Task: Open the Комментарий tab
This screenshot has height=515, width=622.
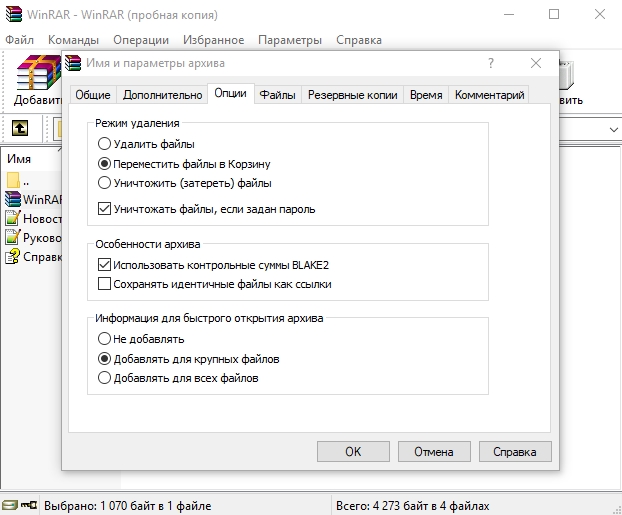Action: tap(489, 95)
